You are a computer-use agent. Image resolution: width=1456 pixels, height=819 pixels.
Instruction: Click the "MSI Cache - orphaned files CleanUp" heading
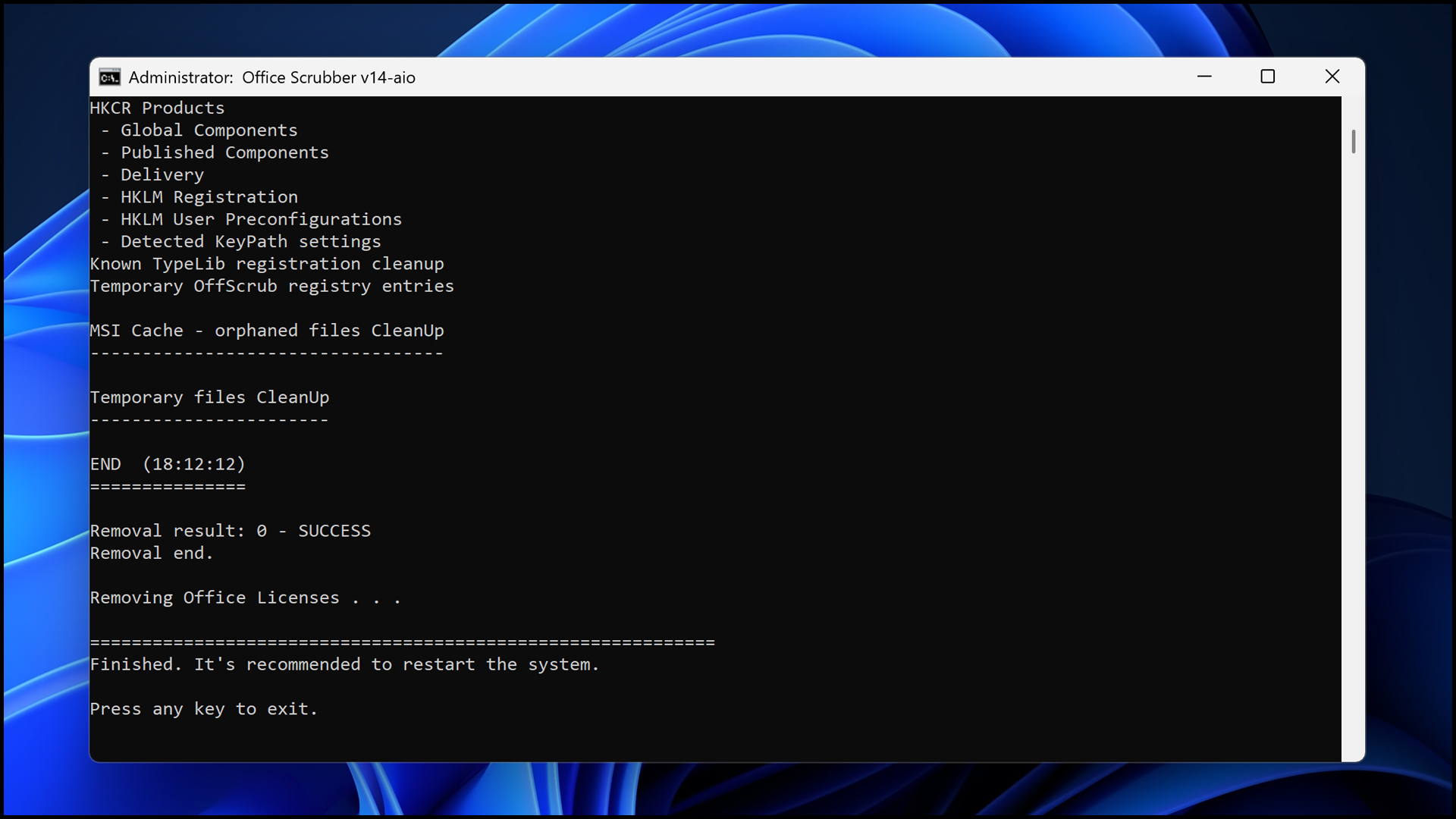click(x=267, y=331)
